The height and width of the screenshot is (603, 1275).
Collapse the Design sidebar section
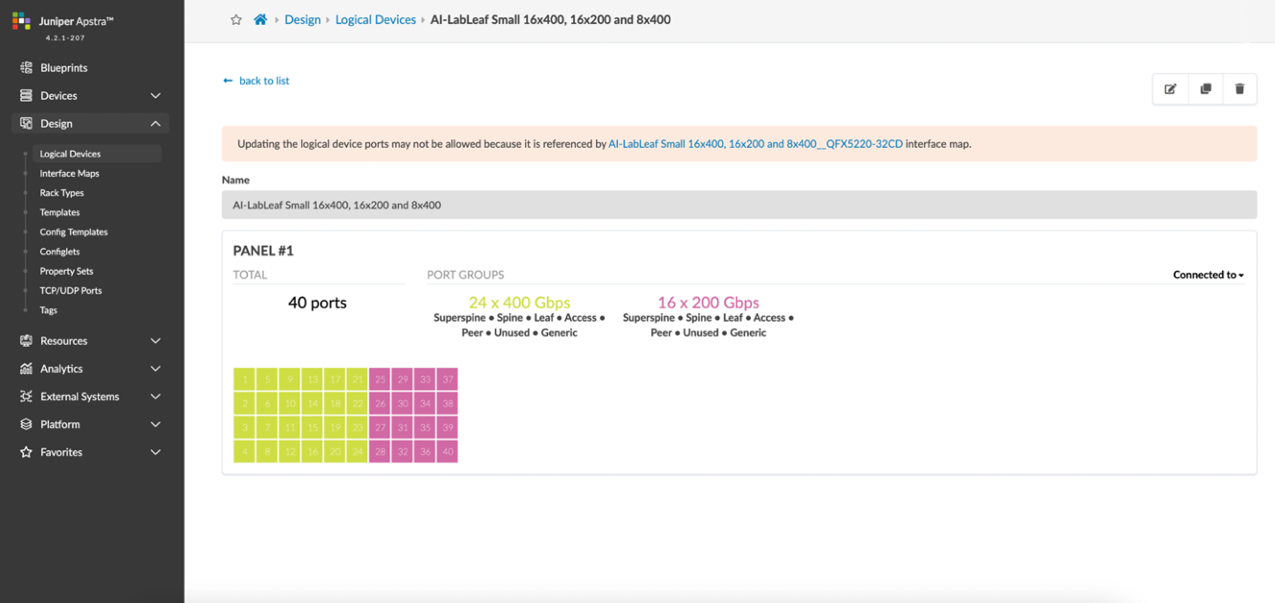[x=155, y=124]
